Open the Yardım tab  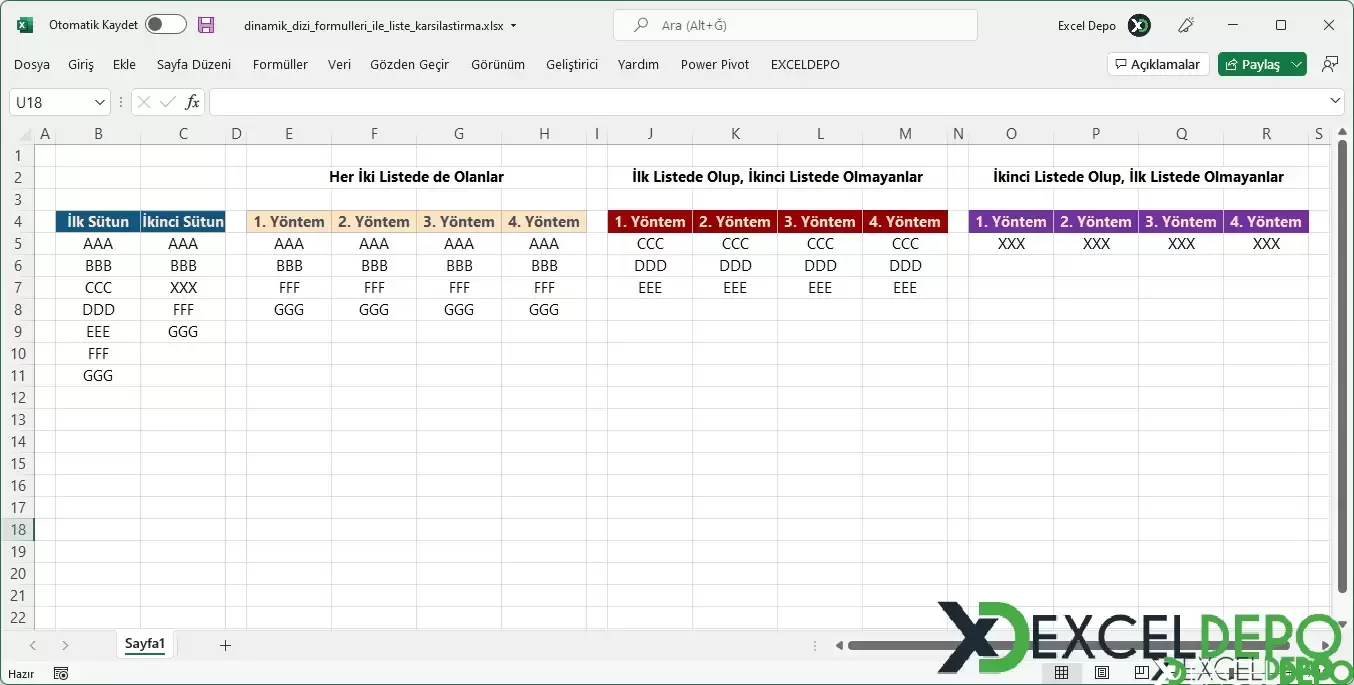tap(638, 64)
